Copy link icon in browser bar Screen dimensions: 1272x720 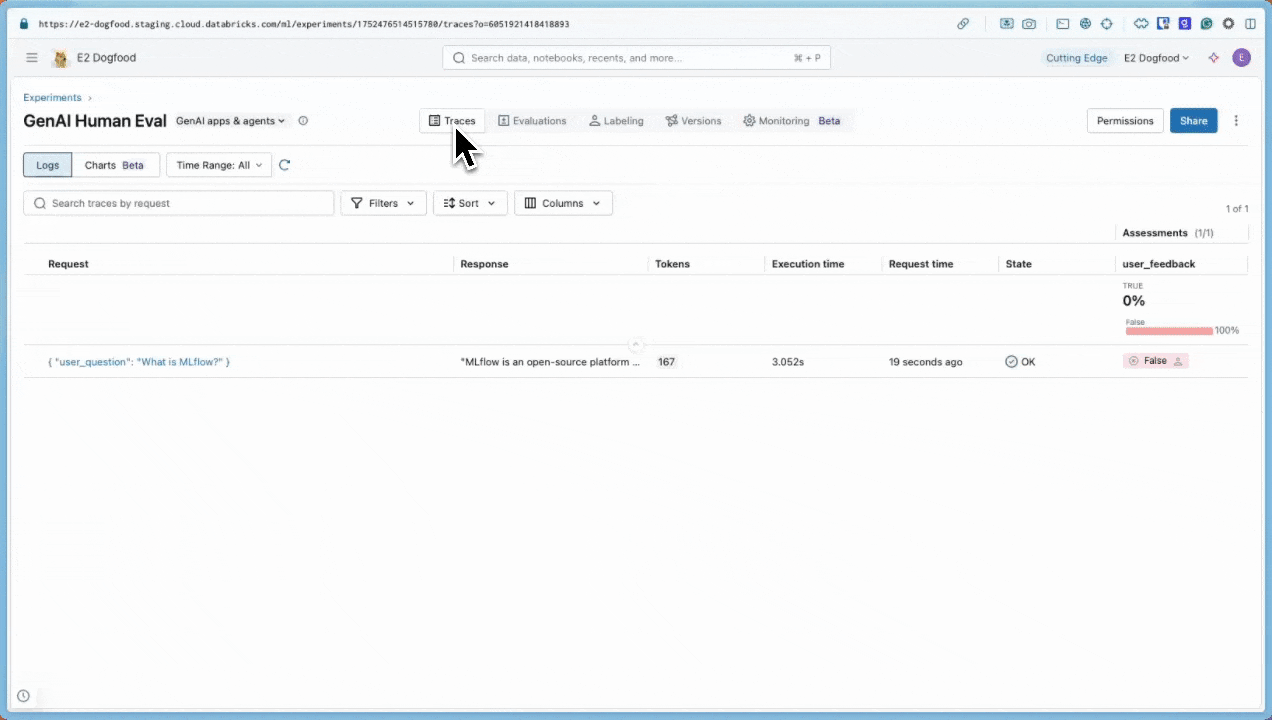pos(963,24)
